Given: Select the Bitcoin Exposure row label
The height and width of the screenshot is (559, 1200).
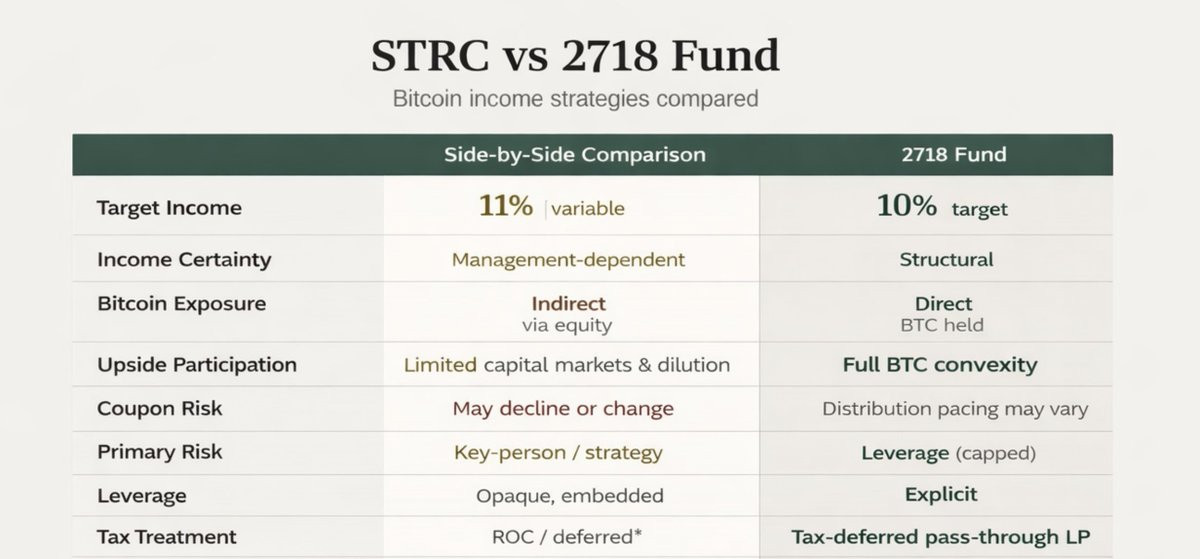Looking at the screenshot, I should coord(181,303).
